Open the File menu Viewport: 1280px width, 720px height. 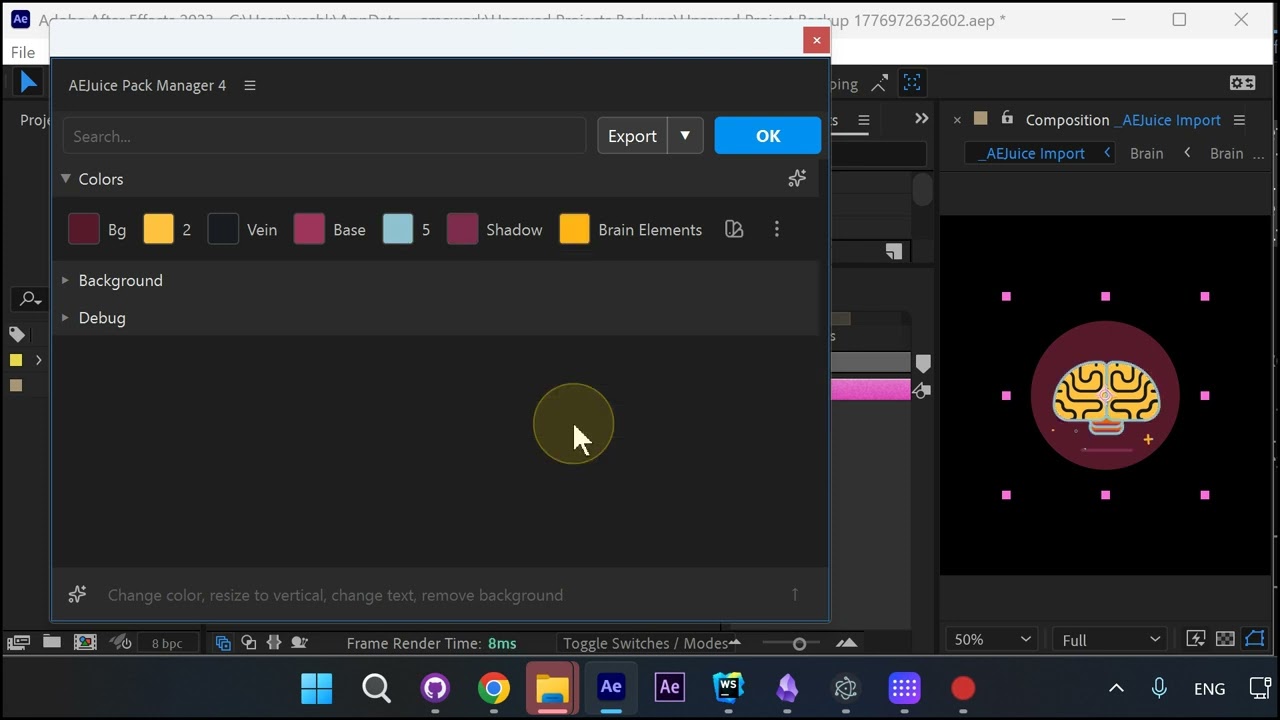(x=23, y=52)
